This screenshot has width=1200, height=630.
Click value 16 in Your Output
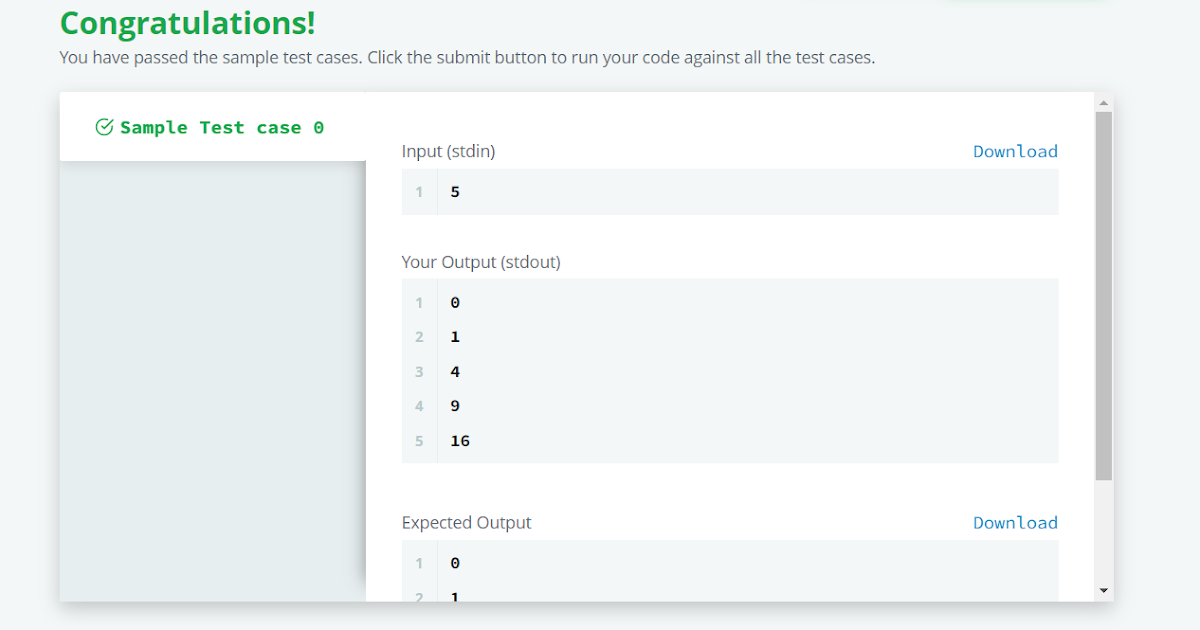coord(460,441)
